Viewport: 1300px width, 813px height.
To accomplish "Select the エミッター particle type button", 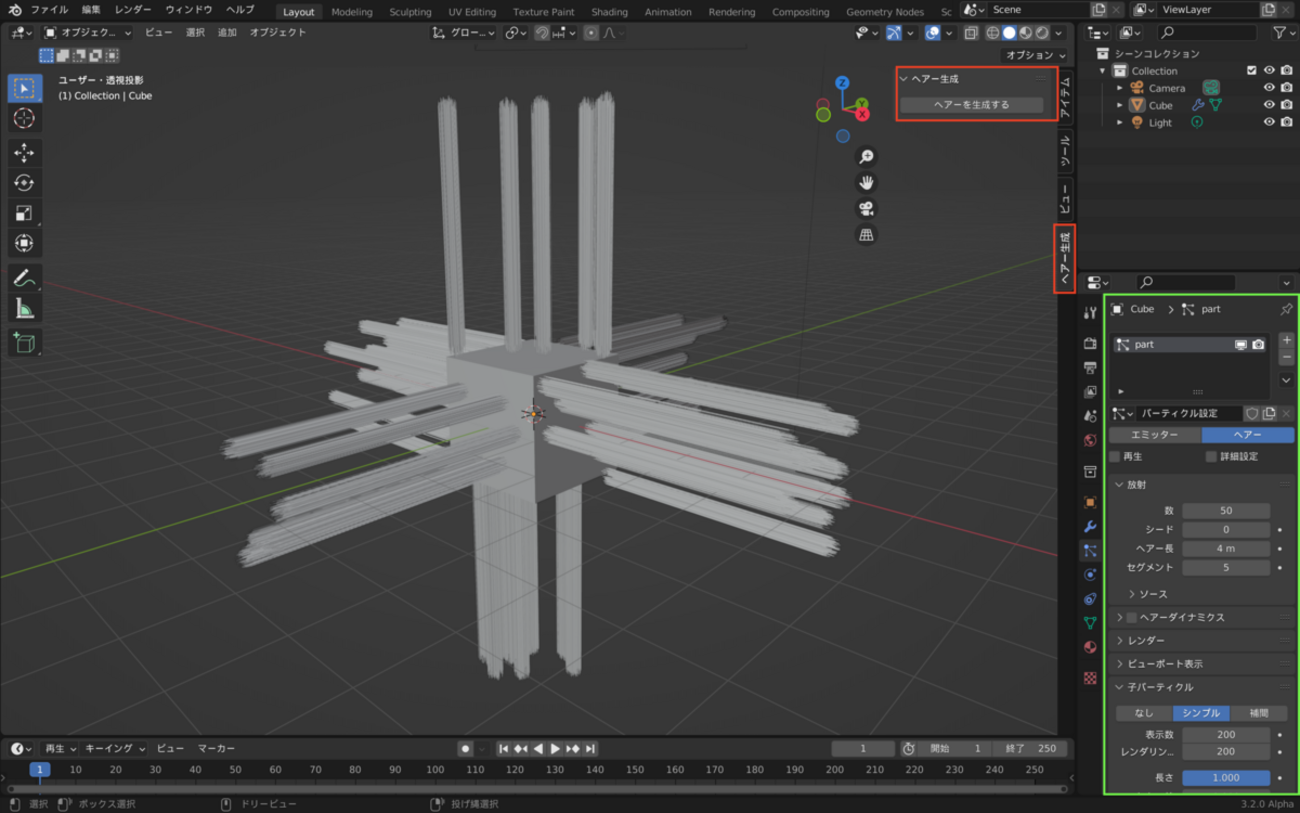I will pos(1154,435).
